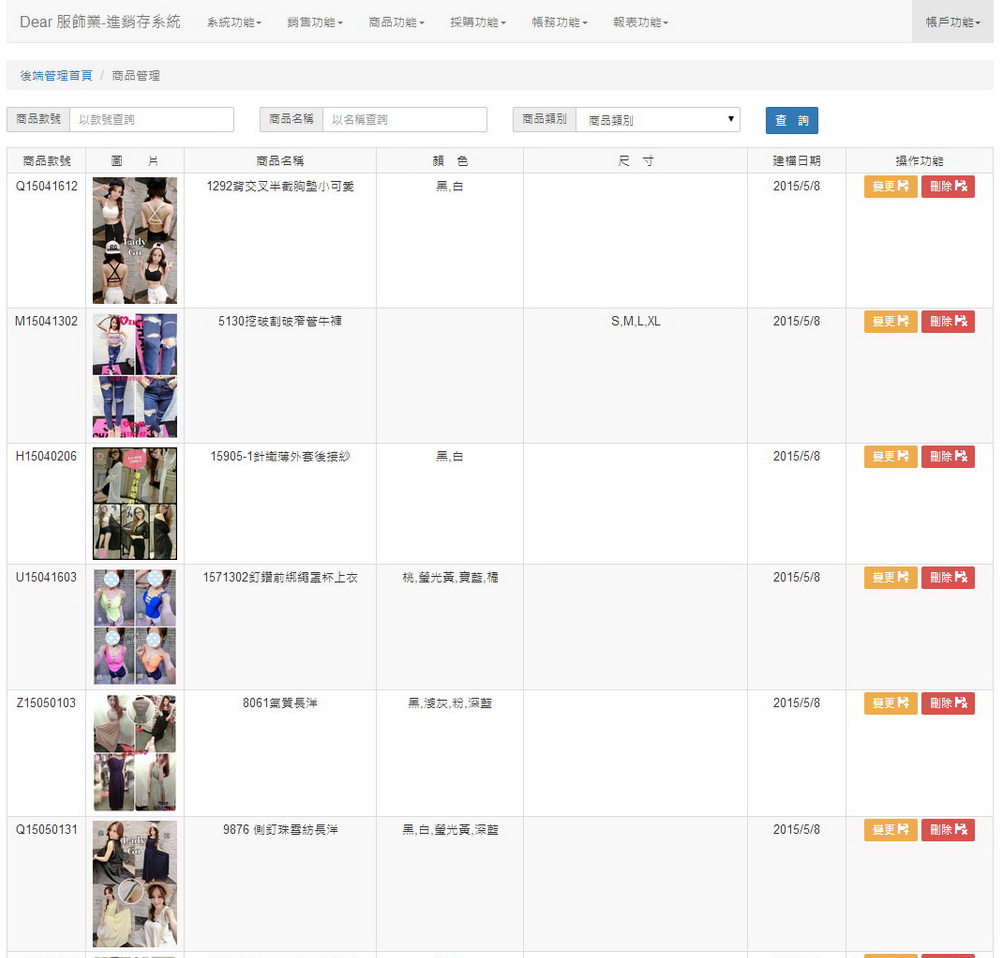Image resolution: width=1000 pixels, height=958 pixels.
Task: Click the blue 查詢 search button
Action: pyautogui.click(x=791, y=120)
